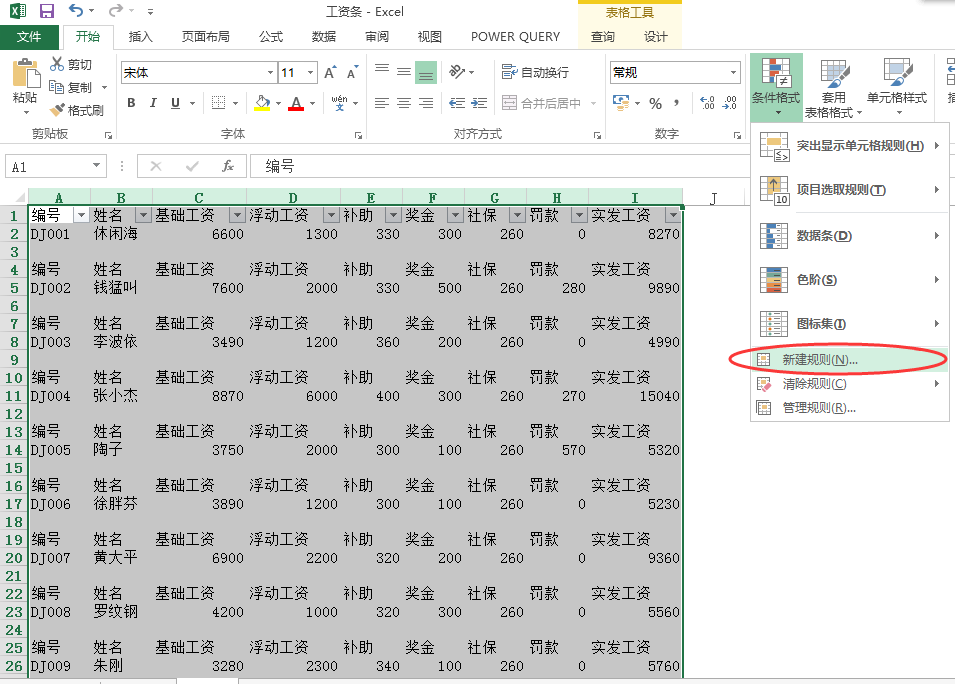
Task: Toggle underline formatting
Action: [175, 103]
